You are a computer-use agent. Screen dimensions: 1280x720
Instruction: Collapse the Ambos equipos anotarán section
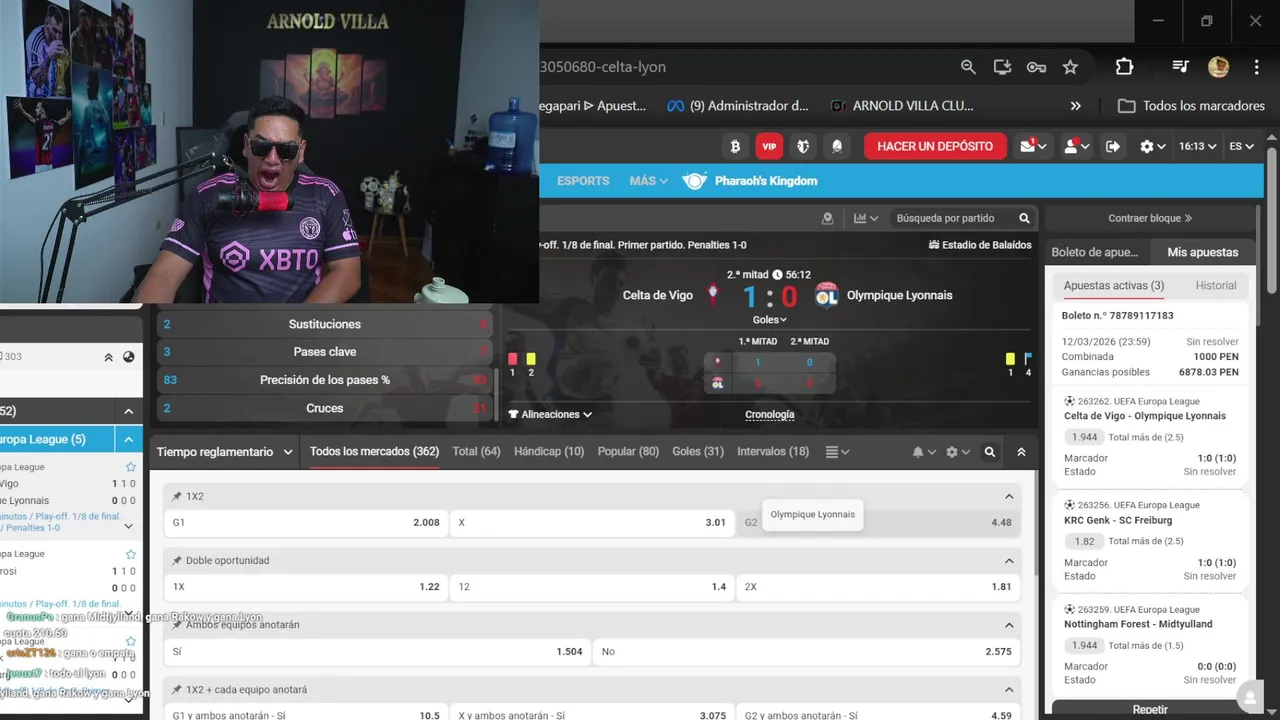[x=1009, y=625]
